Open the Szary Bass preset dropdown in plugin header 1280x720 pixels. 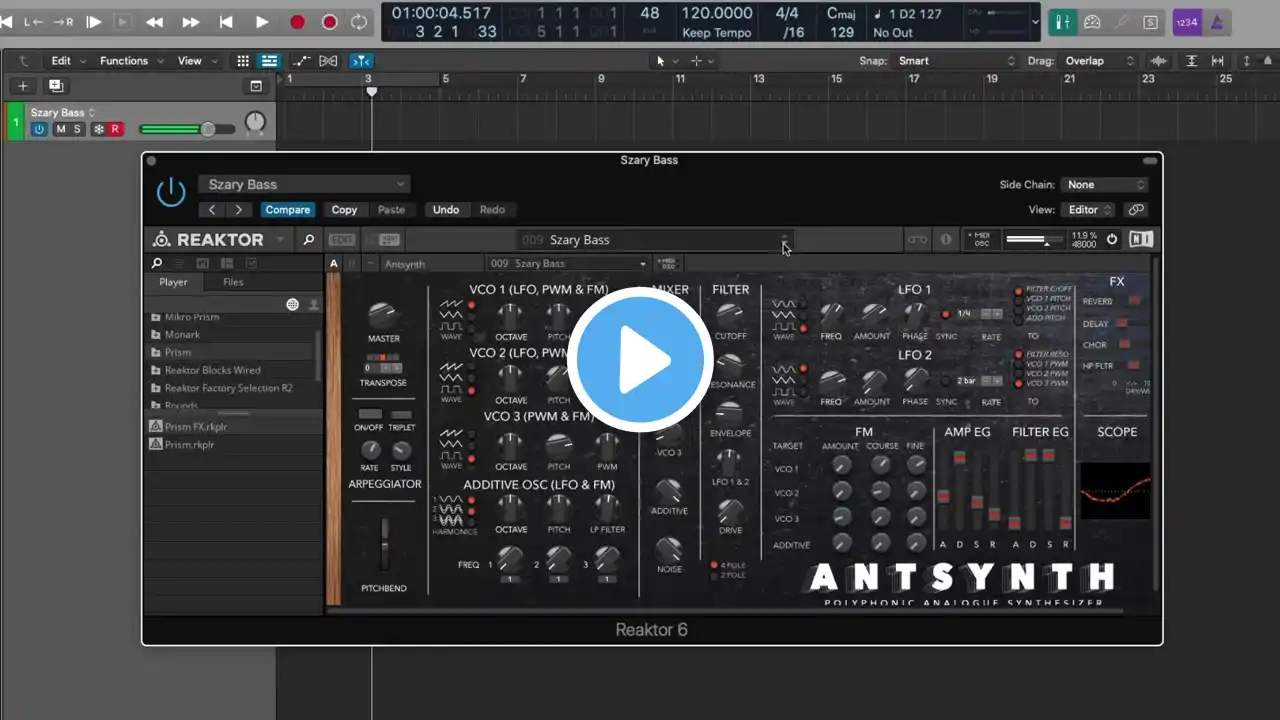coord(304,185)
